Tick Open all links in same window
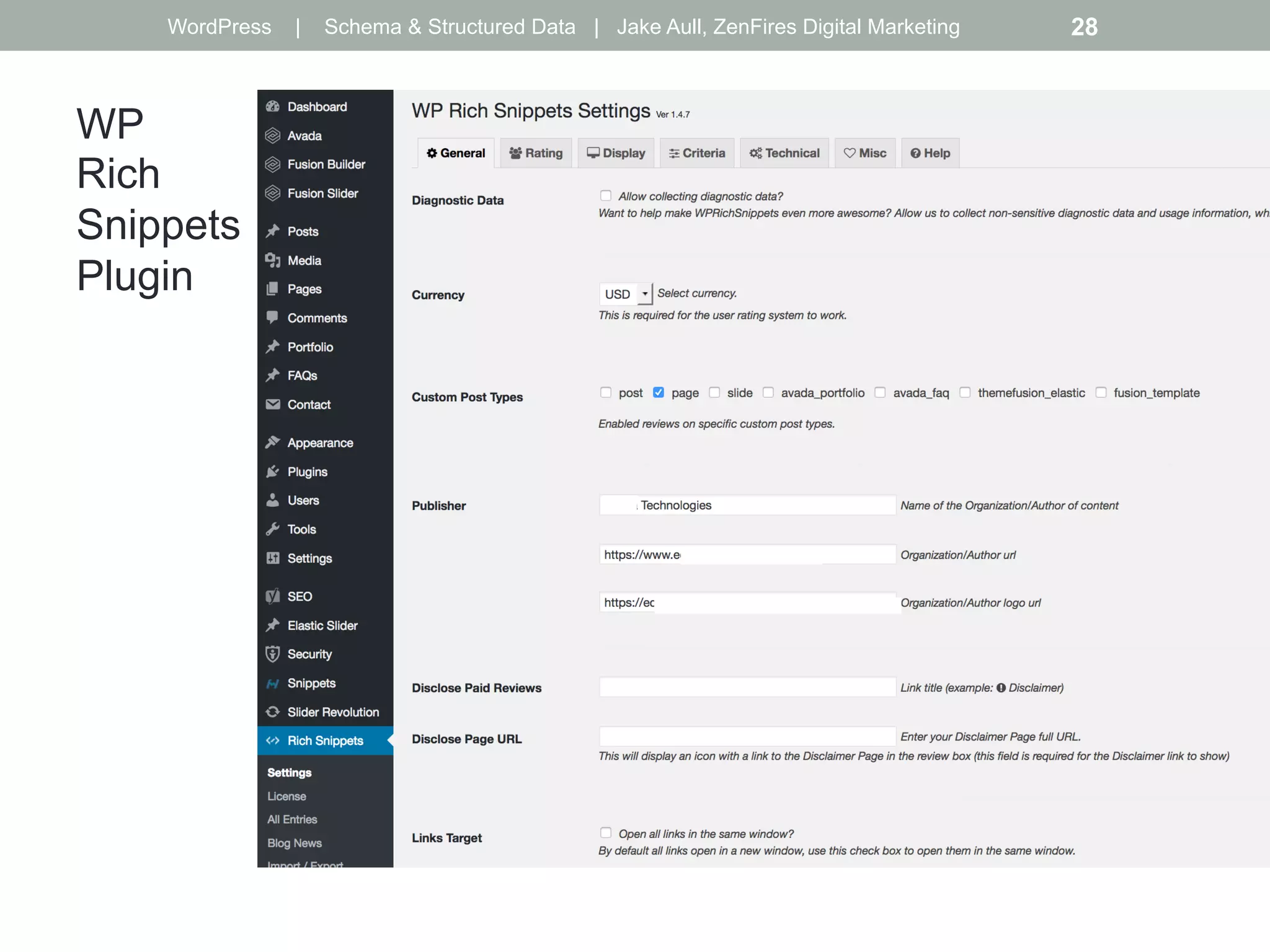This screenshot has height=952, width=1270. [606, 833]
